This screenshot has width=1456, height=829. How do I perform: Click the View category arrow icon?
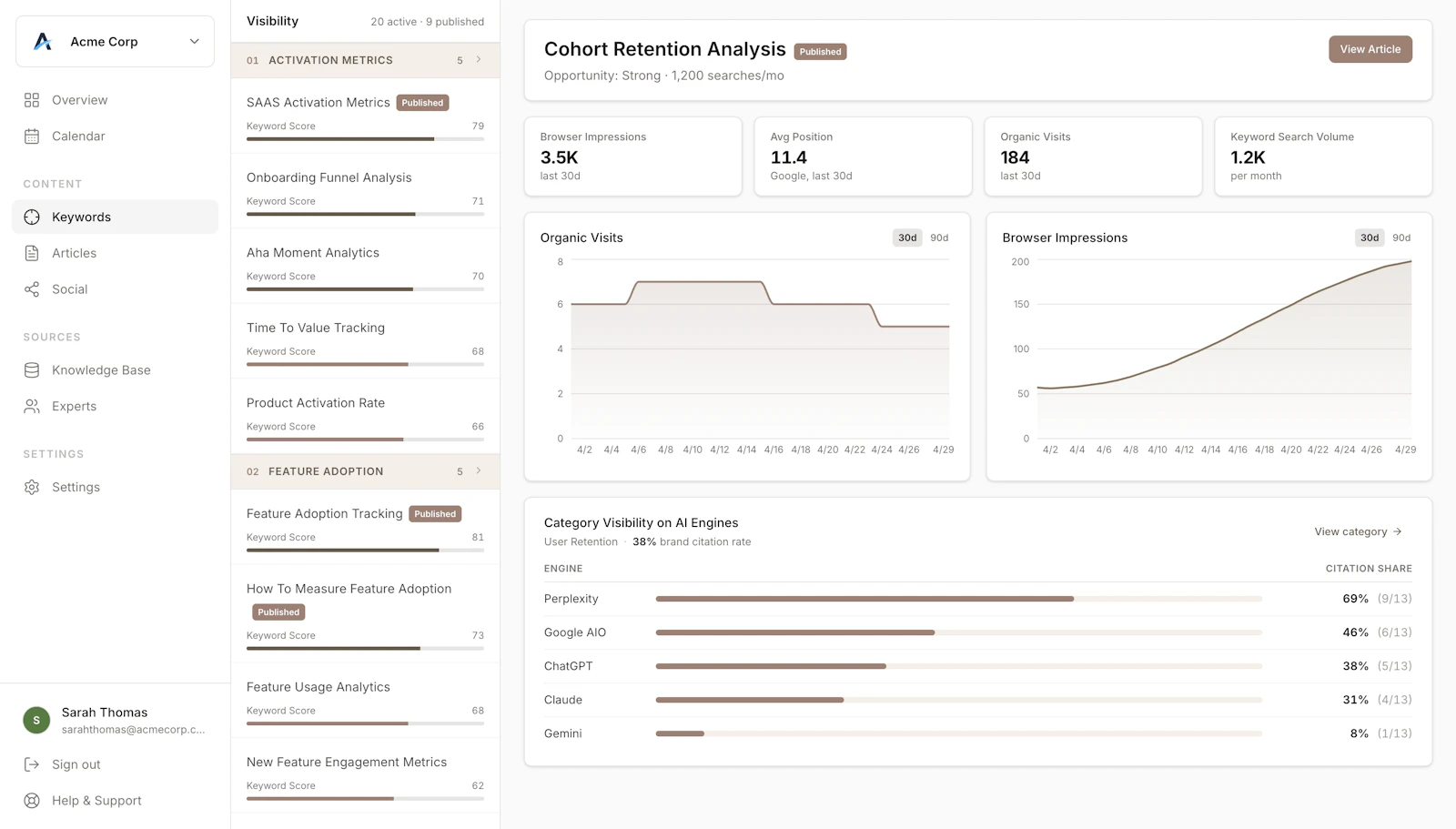(1398, 531)
